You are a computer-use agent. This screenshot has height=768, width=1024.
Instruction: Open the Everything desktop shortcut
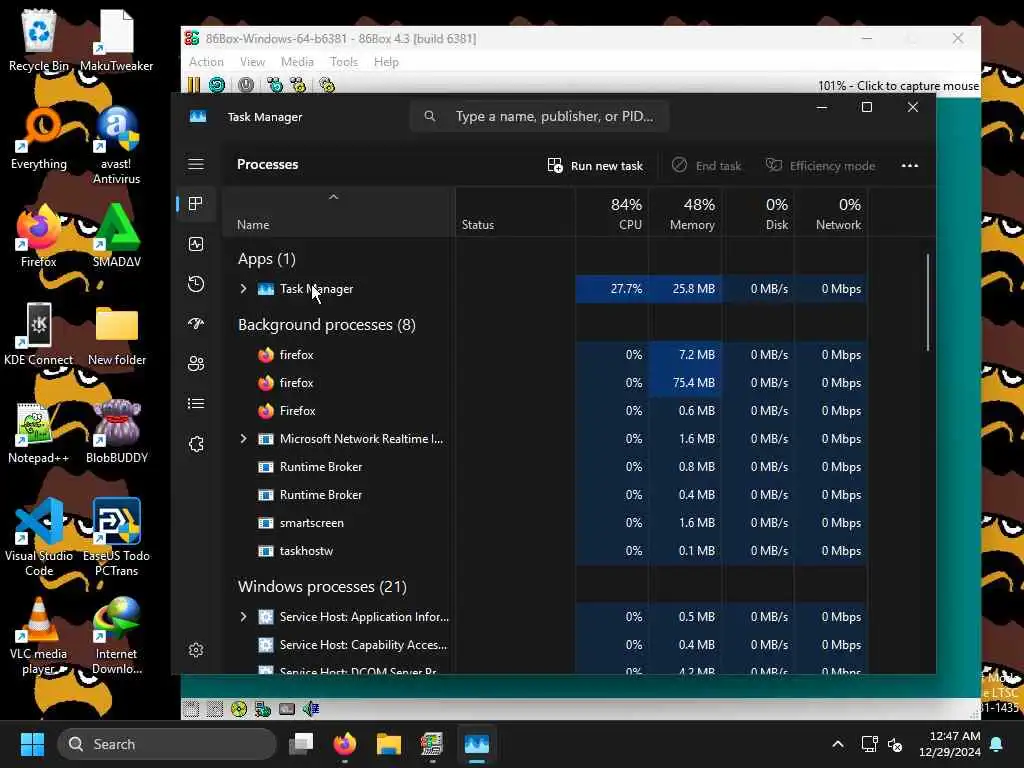(39, 139)
